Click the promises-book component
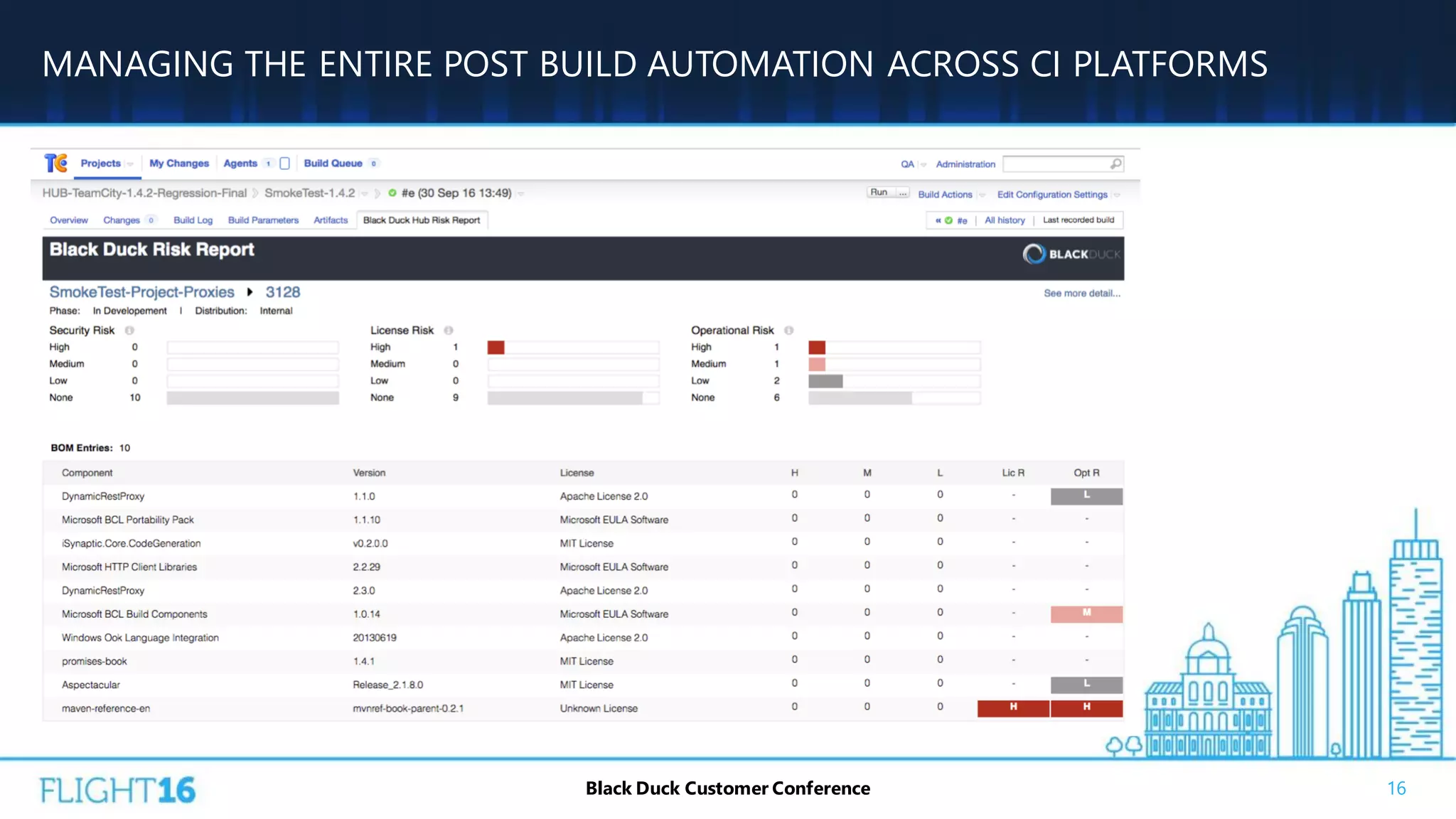 95,662
